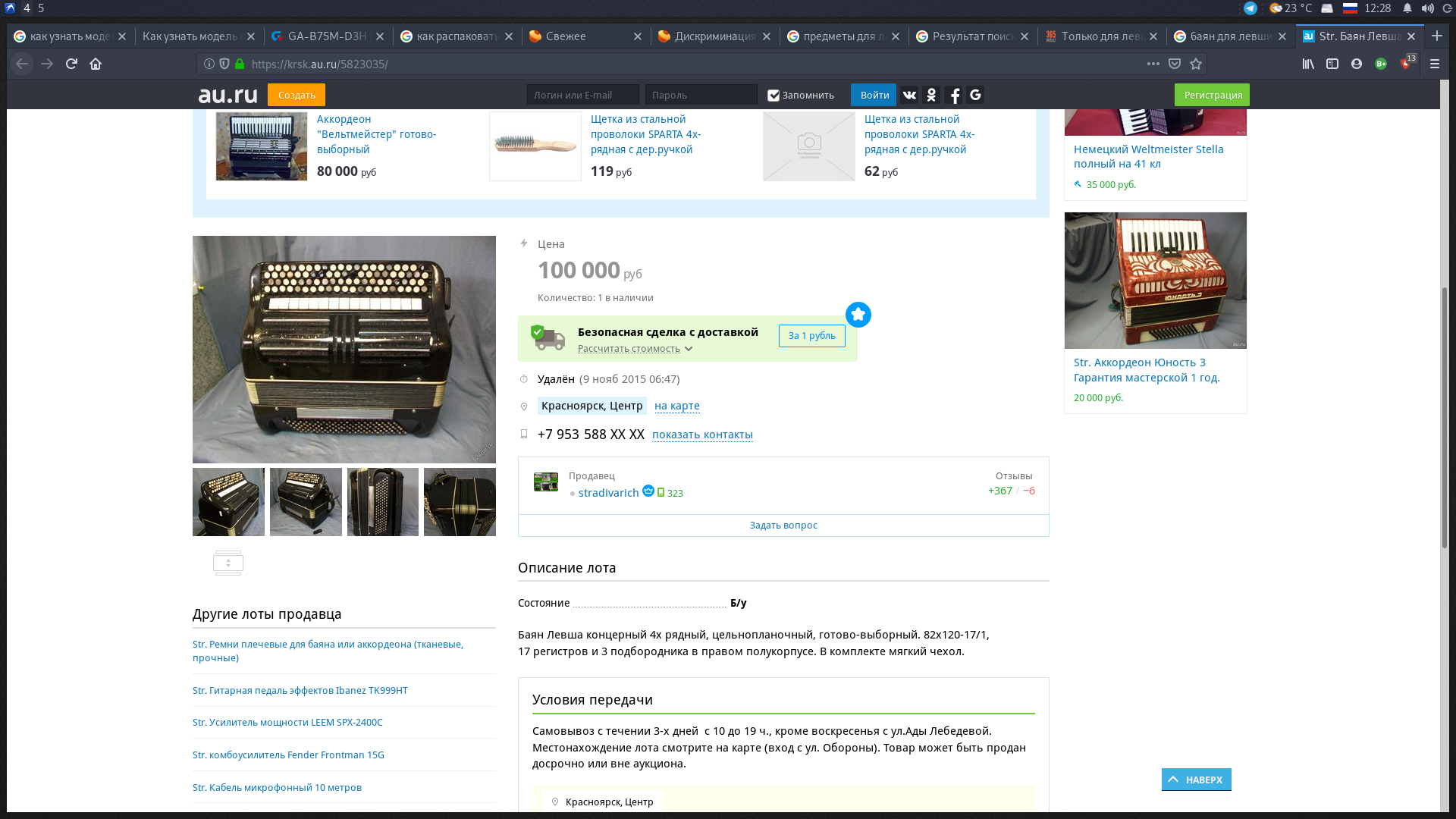Expand the photo gallery below the thumbnails
Viewport: 1456px width, 819px height.
227,563
